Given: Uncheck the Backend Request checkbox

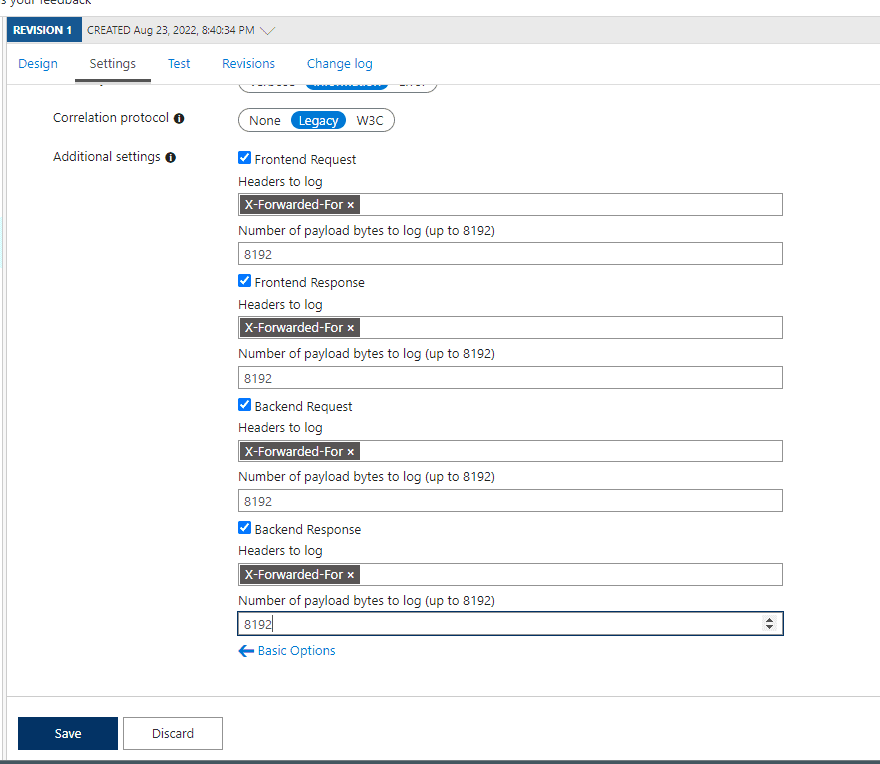Looking at the screenshot, I should (x=244, y=405).
